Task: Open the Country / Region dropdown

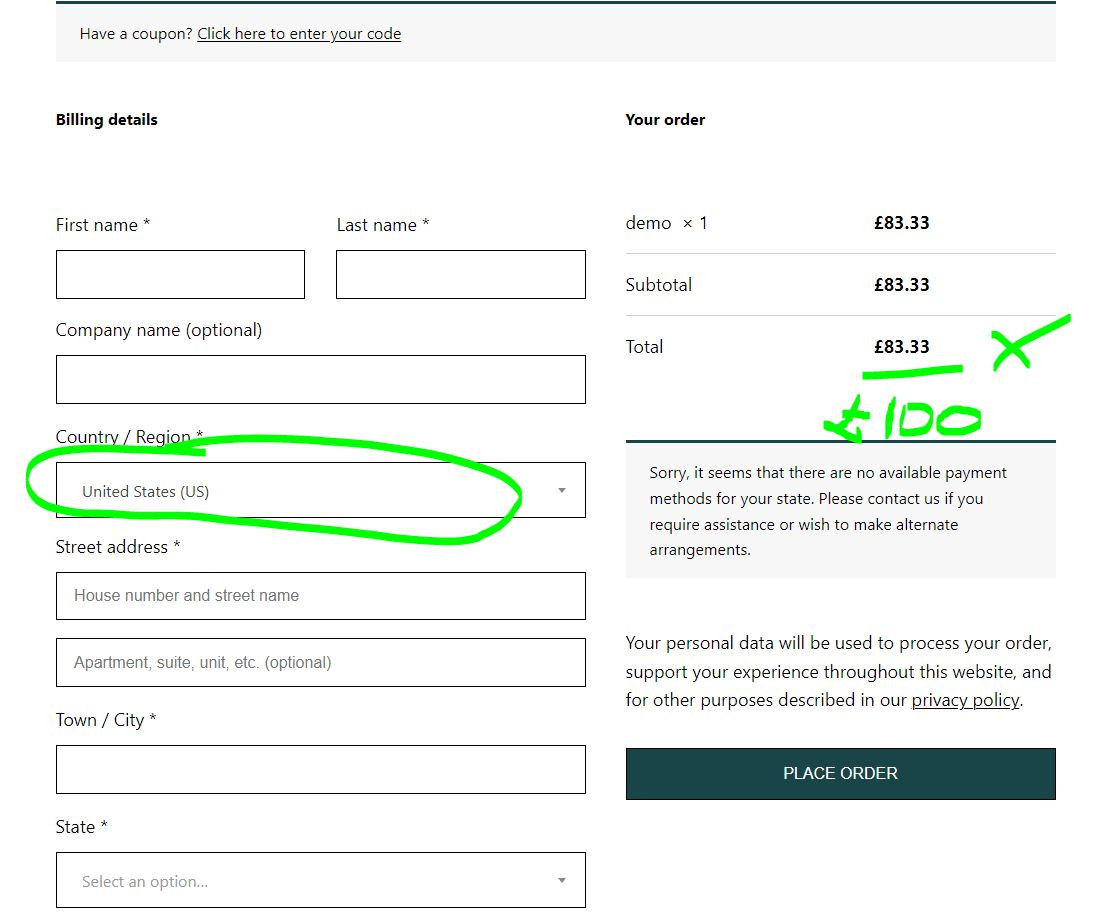Action: [321, 491]
